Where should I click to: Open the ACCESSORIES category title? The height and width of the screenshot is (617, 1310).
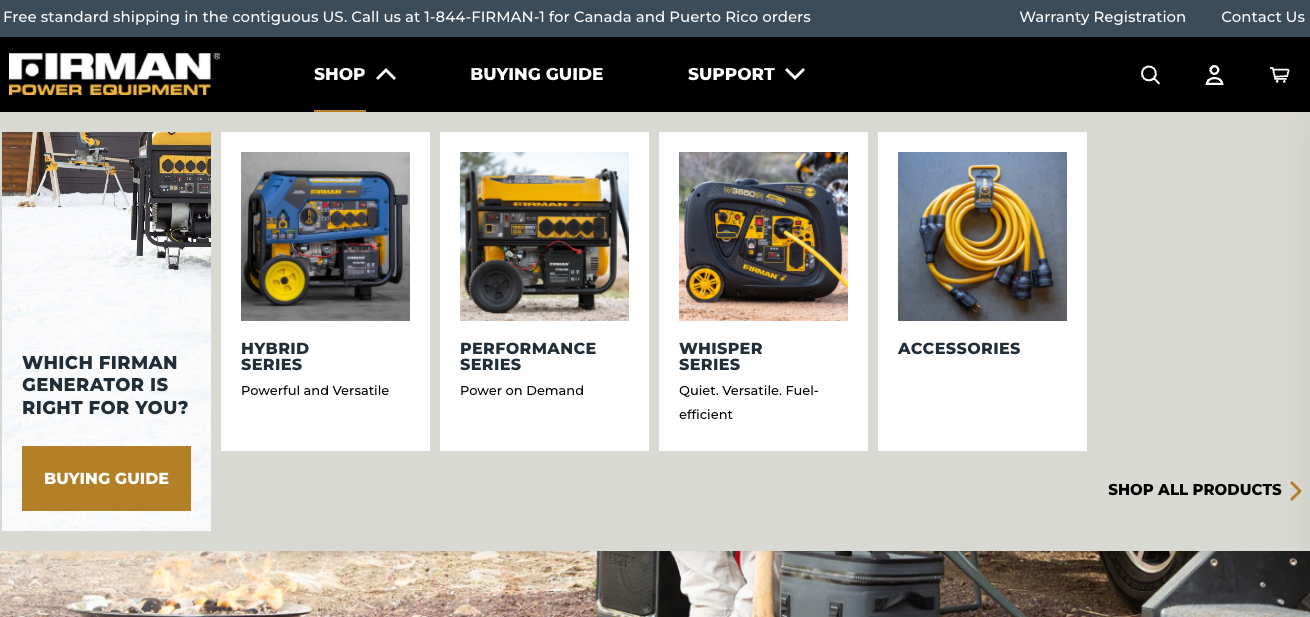[959, 349]
